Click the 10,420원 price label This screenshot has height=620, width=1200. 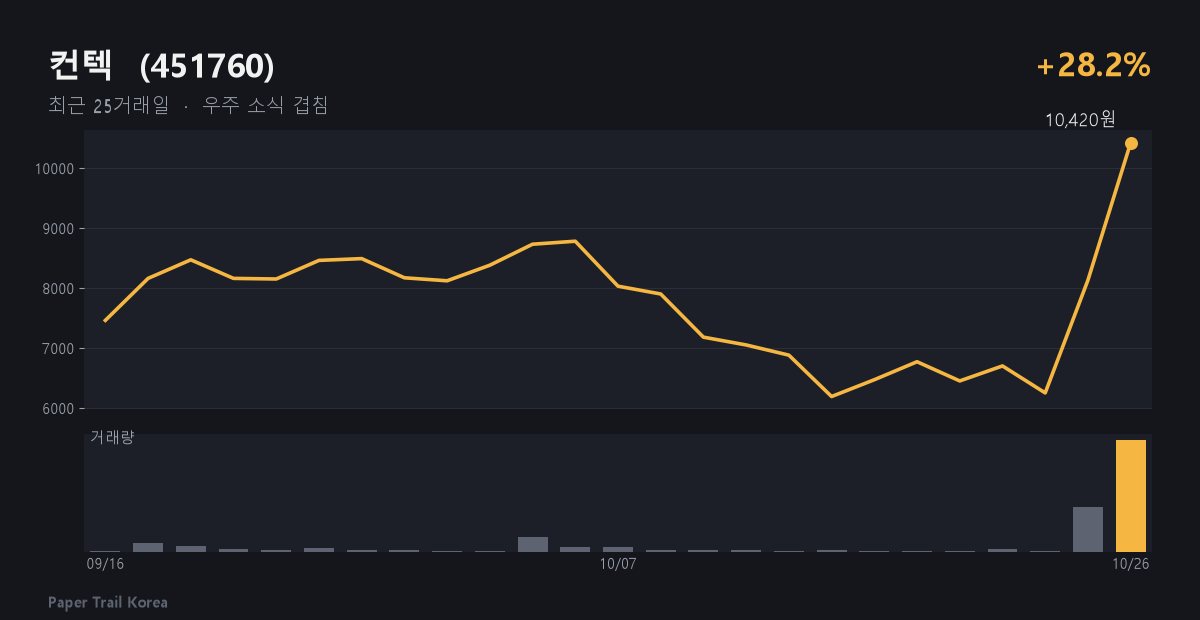pyautogui.click(x=1080, y=120)
